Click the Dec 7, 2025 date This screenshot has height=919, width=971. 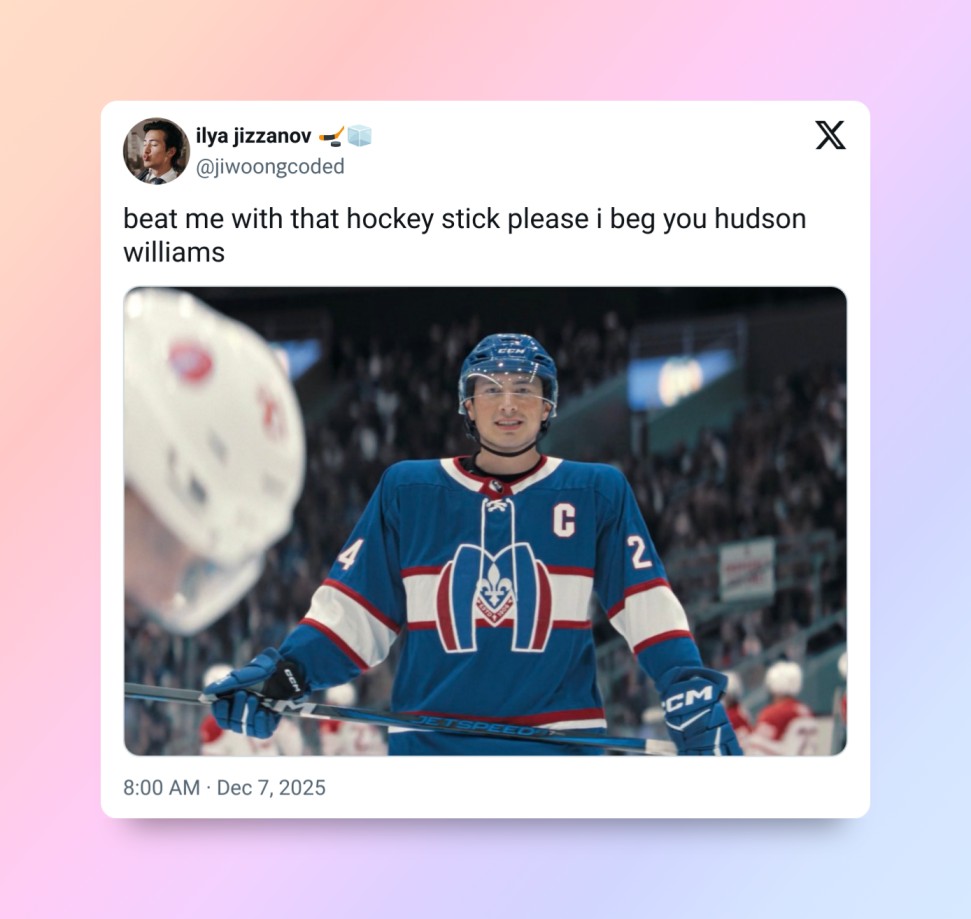coord(271,788)
